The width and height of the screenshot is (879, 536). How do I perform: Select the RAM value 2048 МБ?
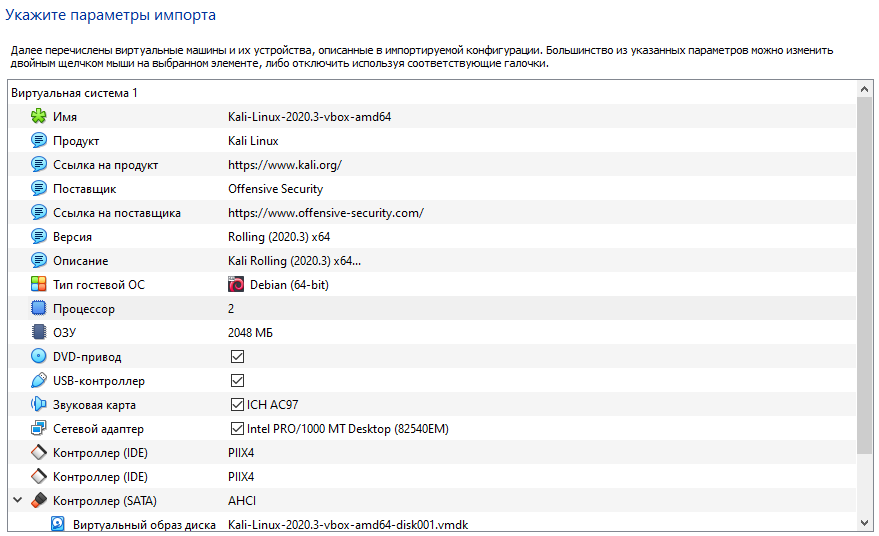point(250,332)
